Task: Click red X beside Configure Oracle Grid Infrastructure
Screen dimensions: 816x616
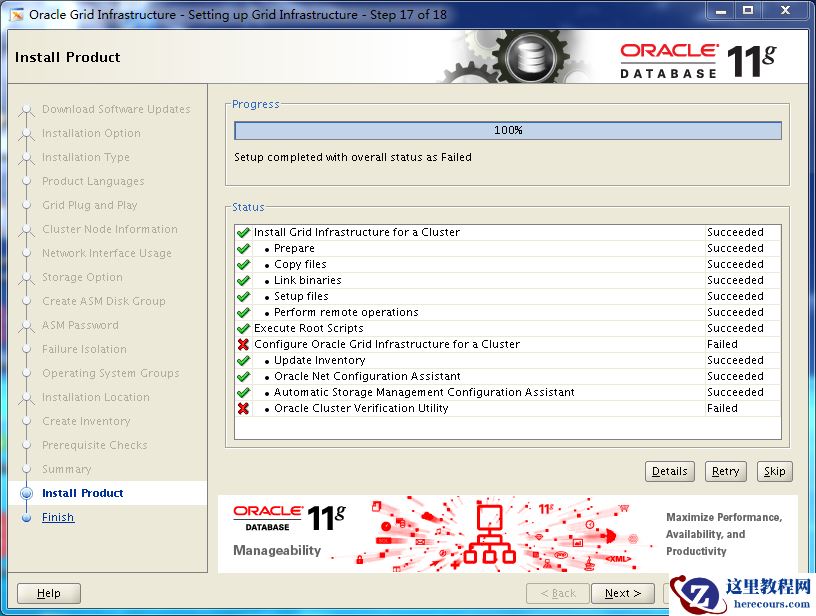Action: [x=243, y=344]
